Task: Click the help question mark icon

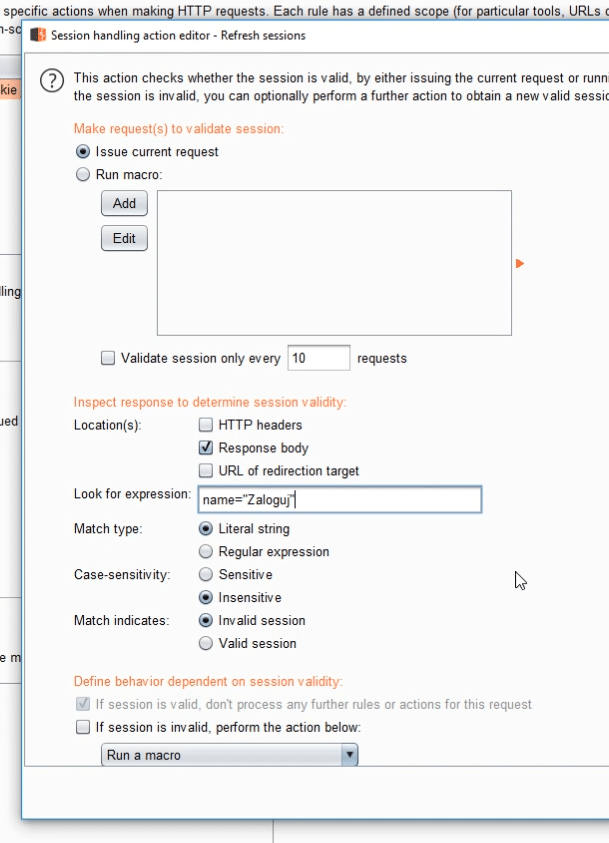Action: [x=52, y=81]
